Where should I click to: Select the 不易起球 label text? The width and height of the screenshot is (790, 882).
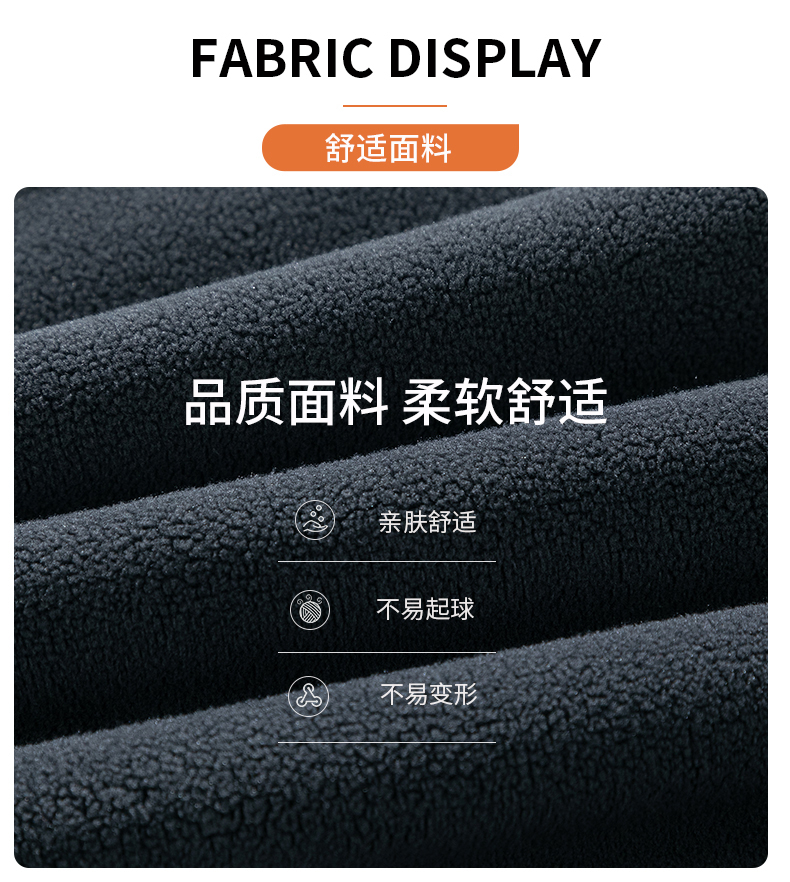click(425, 609)
